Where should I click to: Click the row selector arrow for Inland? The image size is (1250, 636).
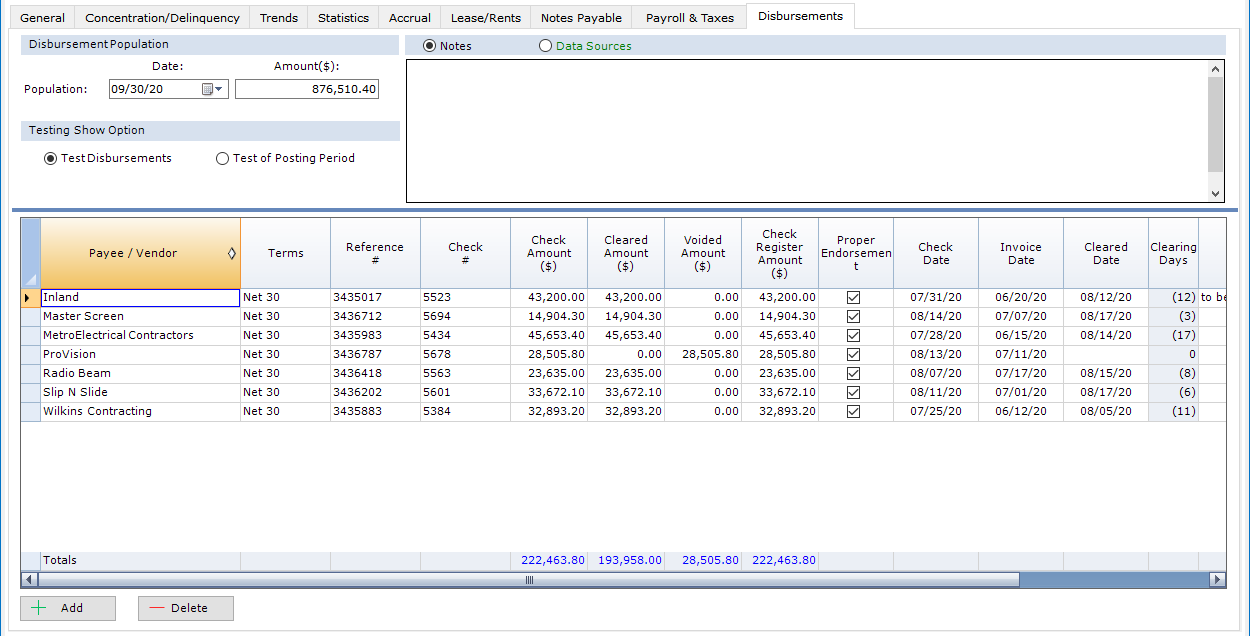[27, 298]
